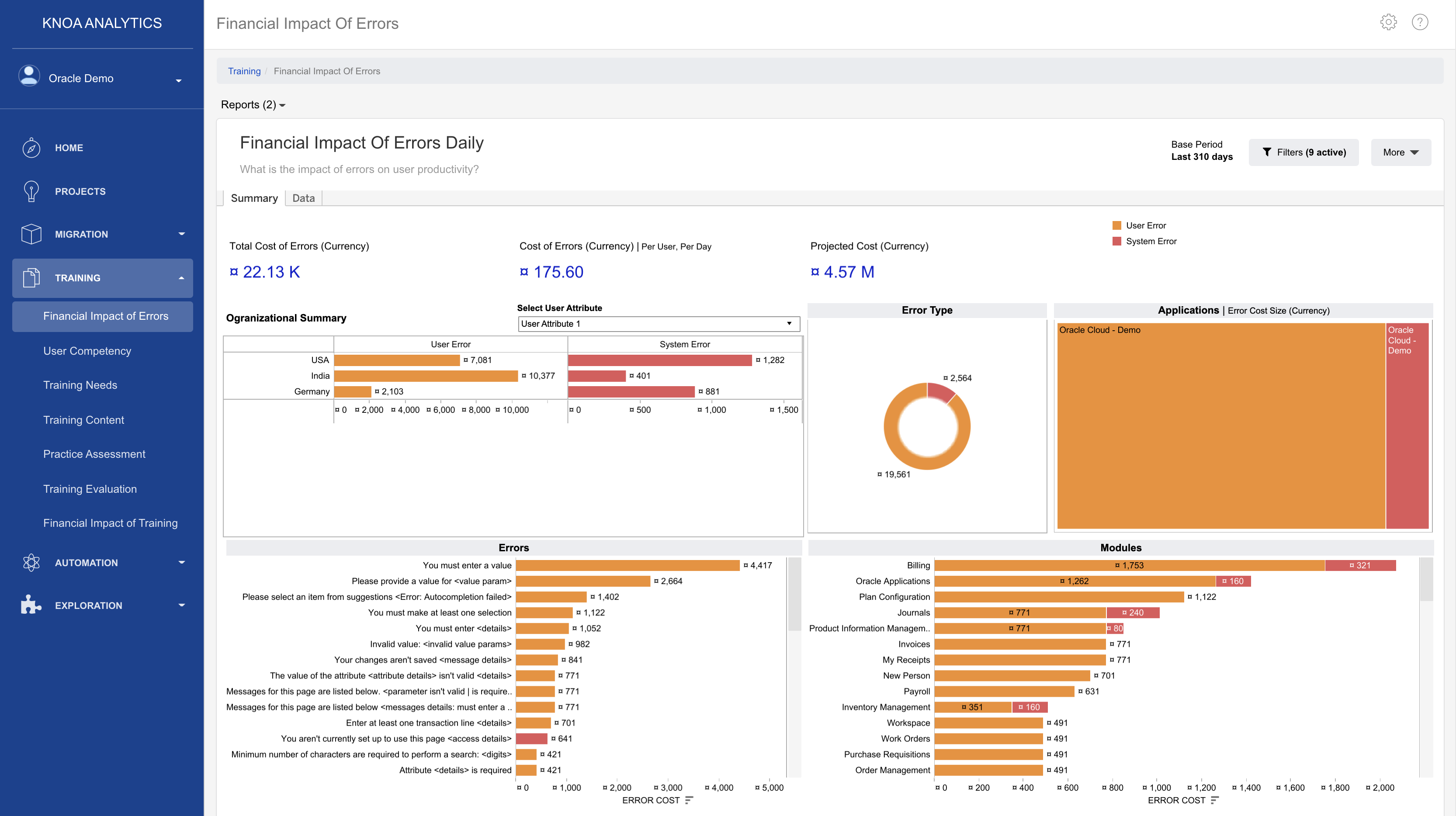Click the Exploration puzzle piece icon
This screenshot has height=816, width=1456.
click(x=31, y=605)
